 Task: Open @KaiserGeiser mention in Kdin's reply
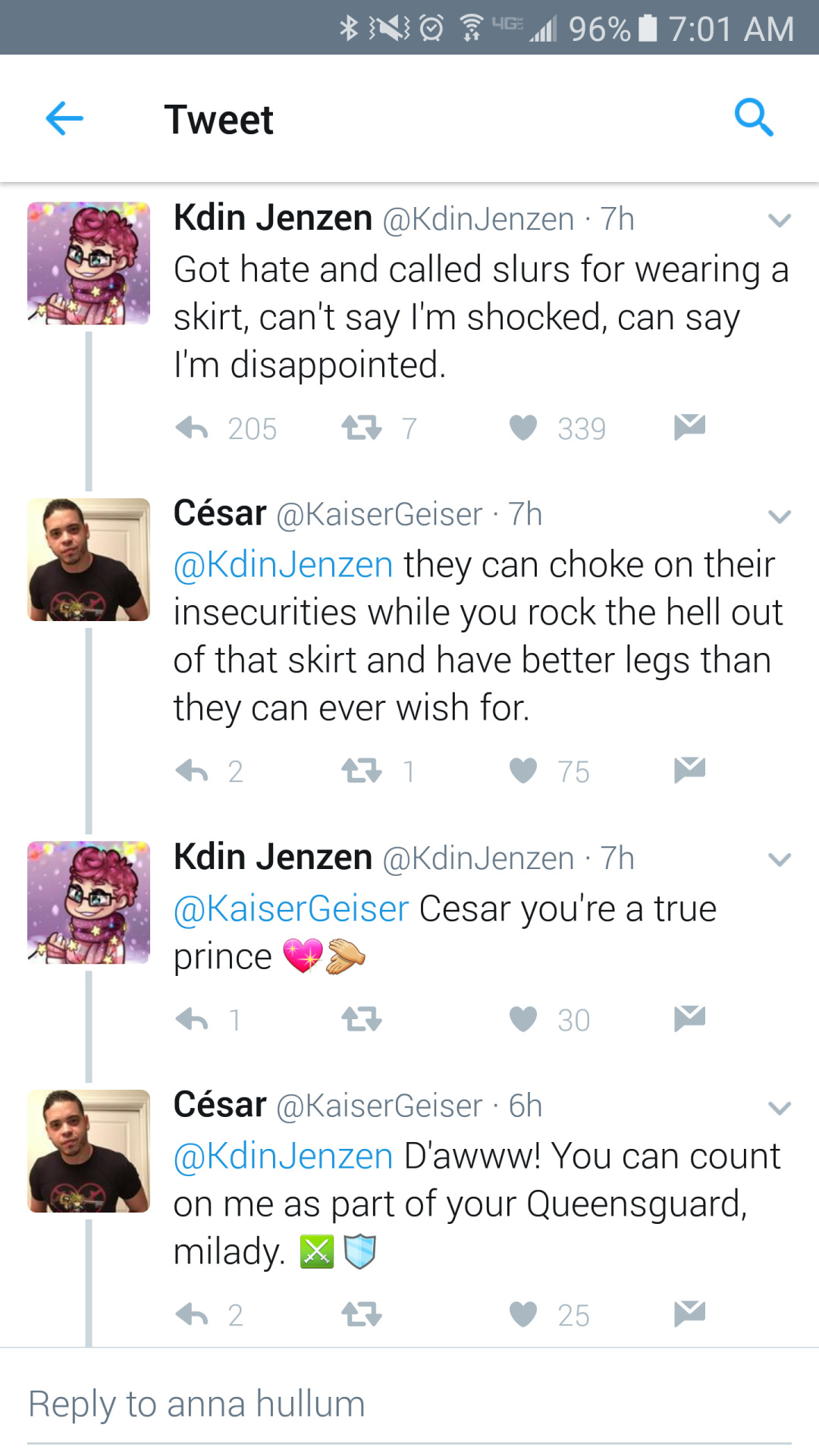click(291, 908)
